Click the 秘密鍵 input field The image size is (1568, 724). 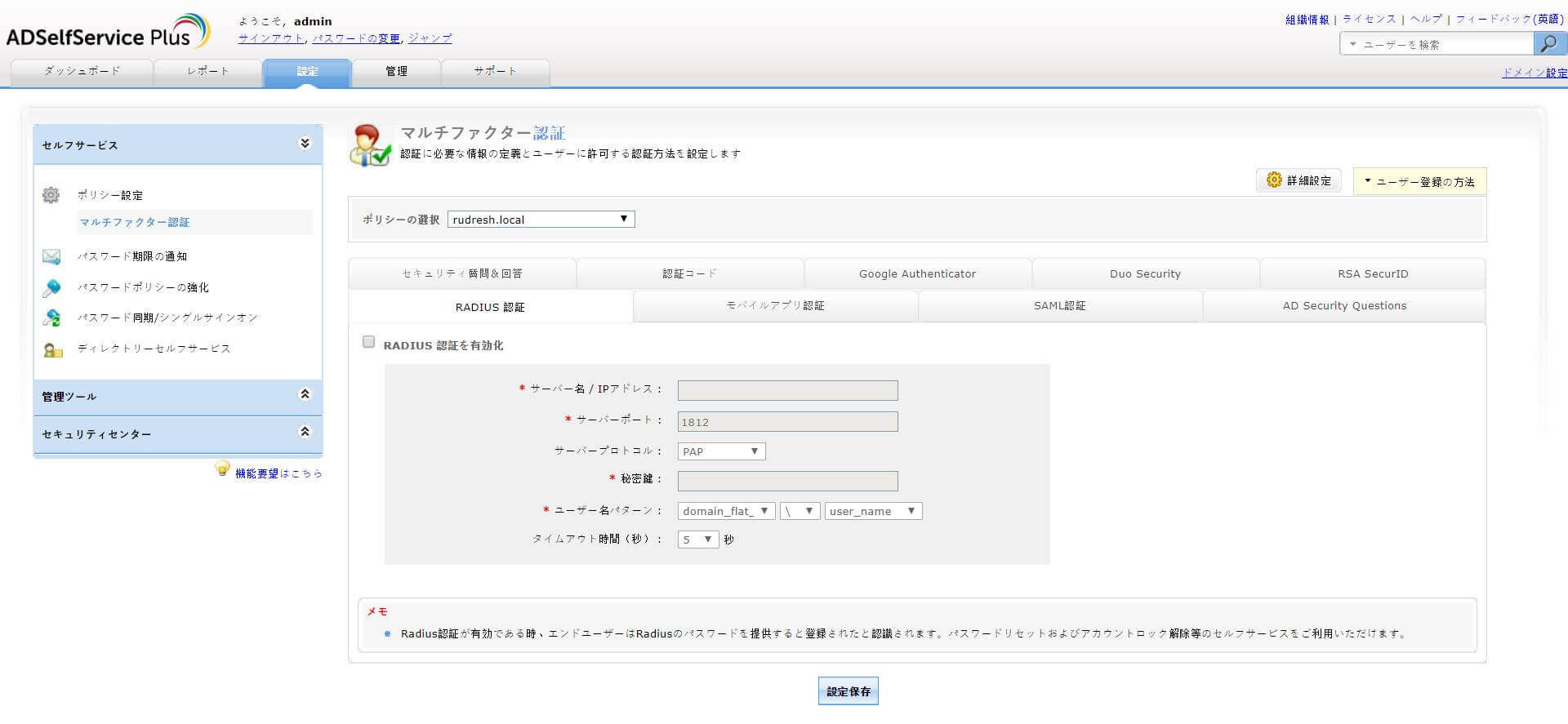787,481
